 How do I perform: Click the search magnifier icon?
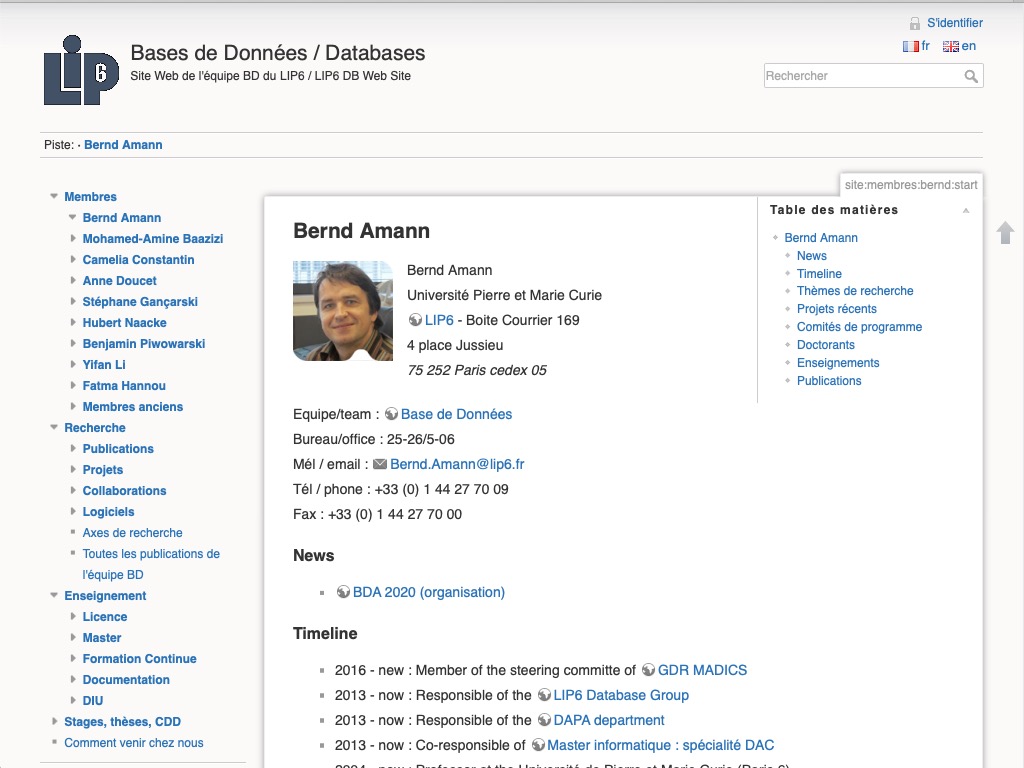[x=970, y=76]
